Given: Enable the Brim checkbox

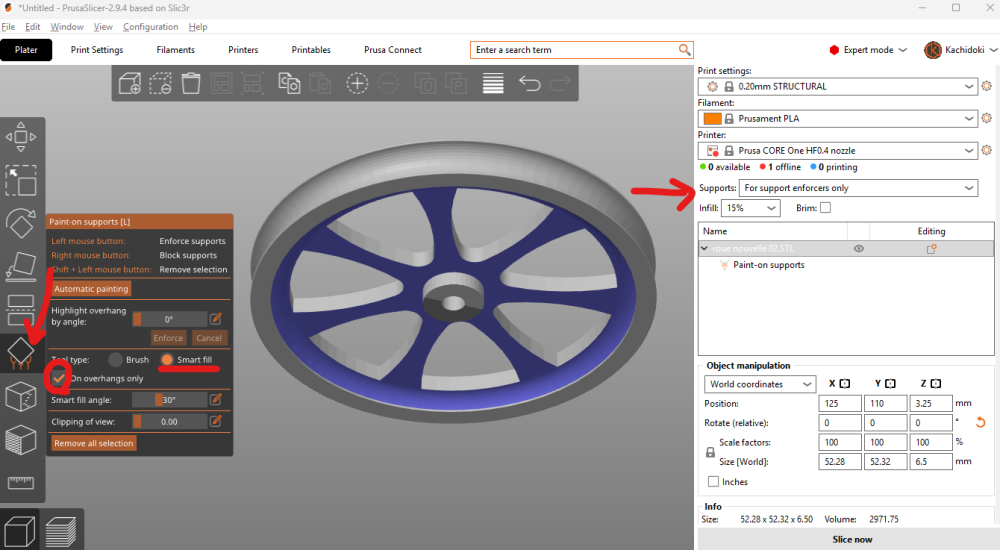Looking at the screenshot, I should (x=825, y=208).
